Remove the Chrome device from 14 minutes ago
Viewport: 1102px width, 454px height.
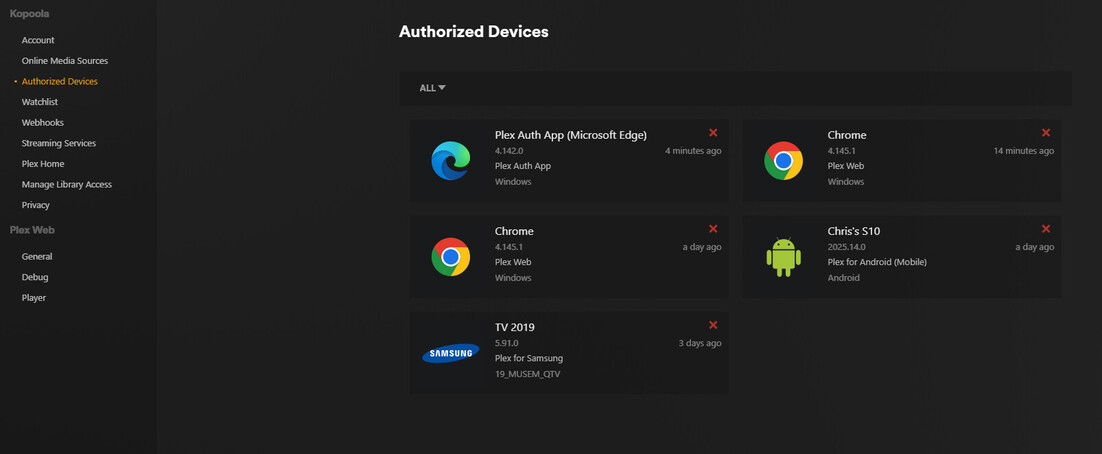coord(1046,132)
